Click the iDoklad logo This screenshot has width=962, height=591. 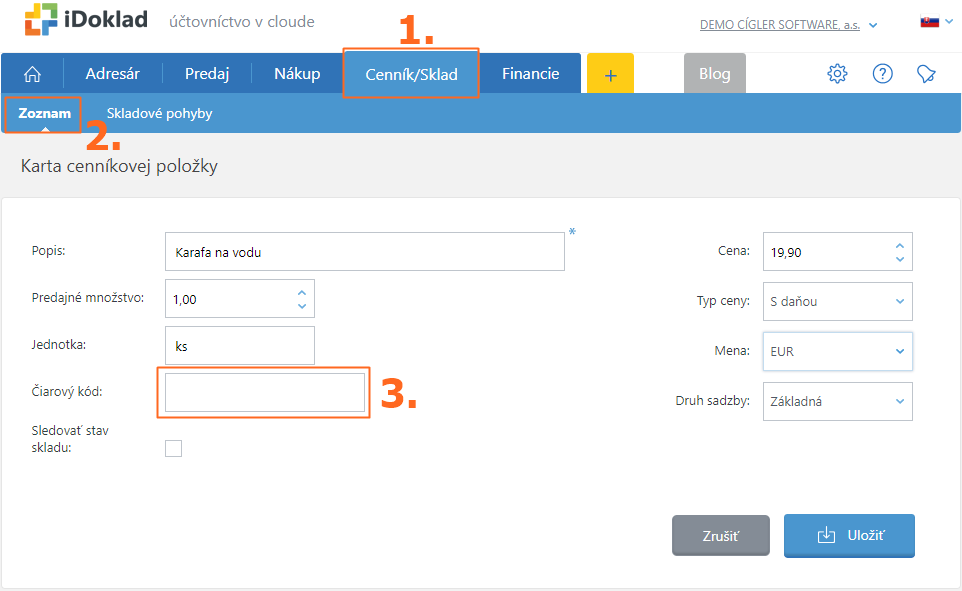[86, 20]
